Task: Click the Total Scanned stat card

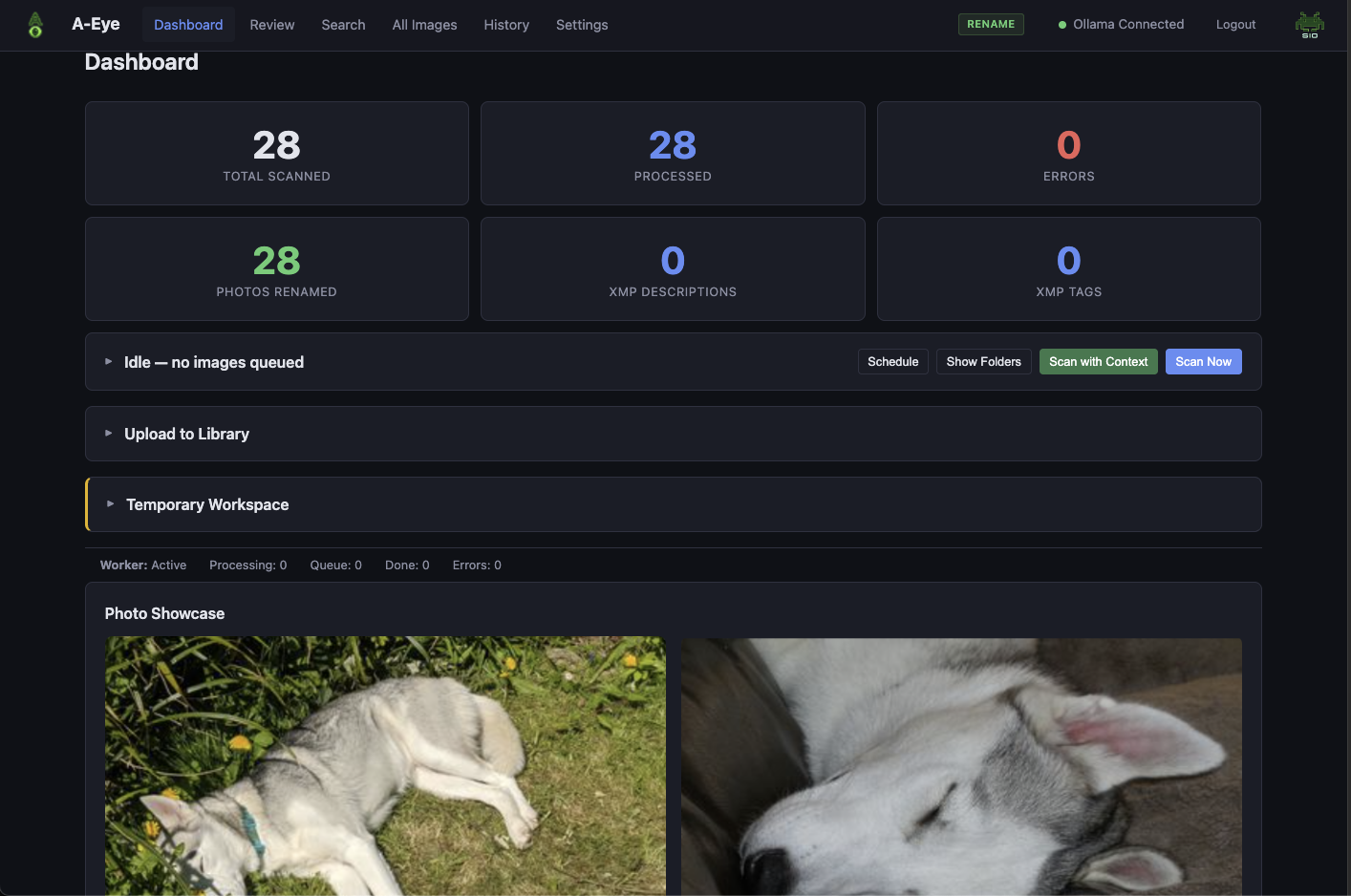Action: 277,153
